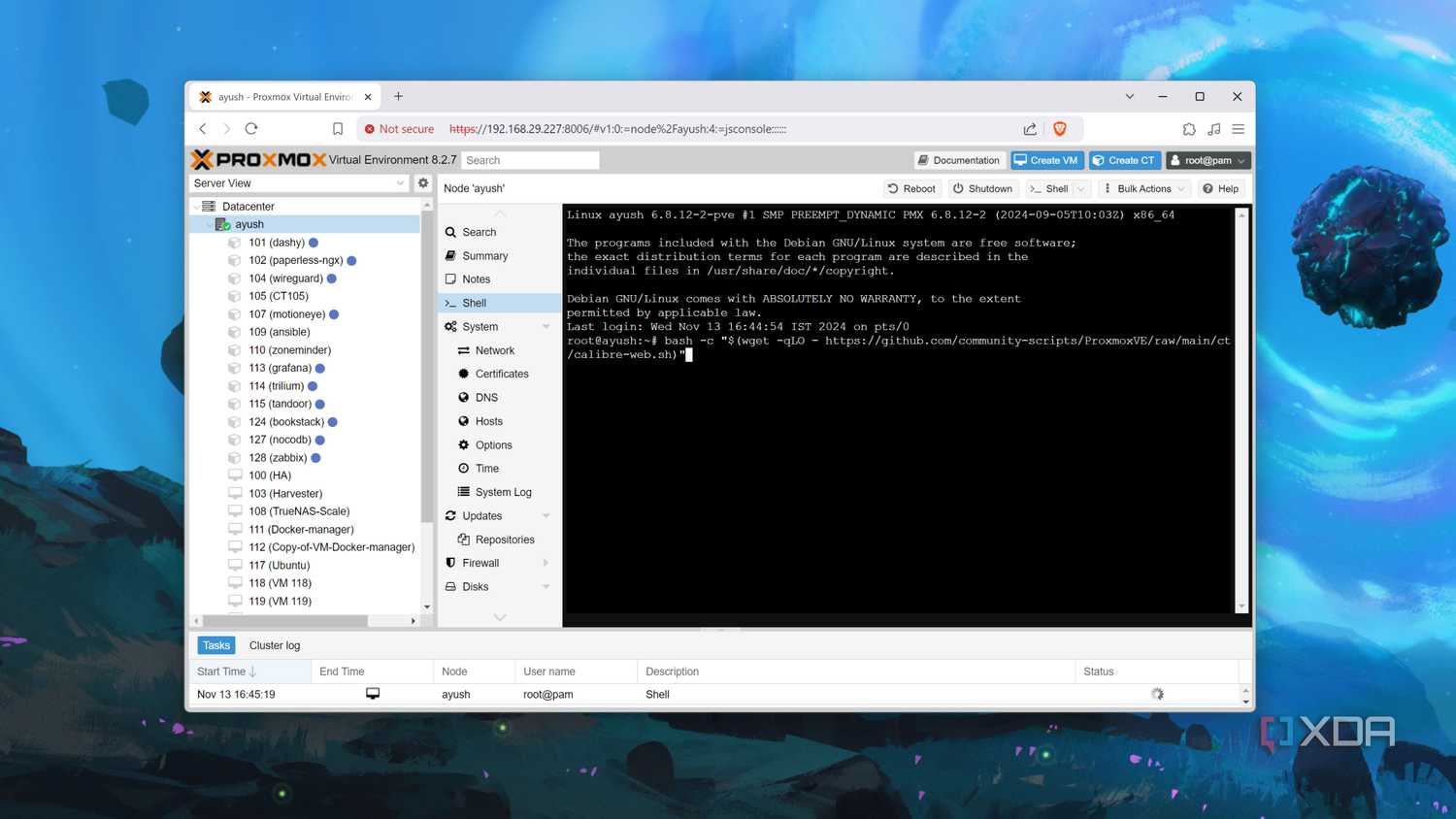Open the node Summary page
1456x819 pixels.
(x=485, y=256)
